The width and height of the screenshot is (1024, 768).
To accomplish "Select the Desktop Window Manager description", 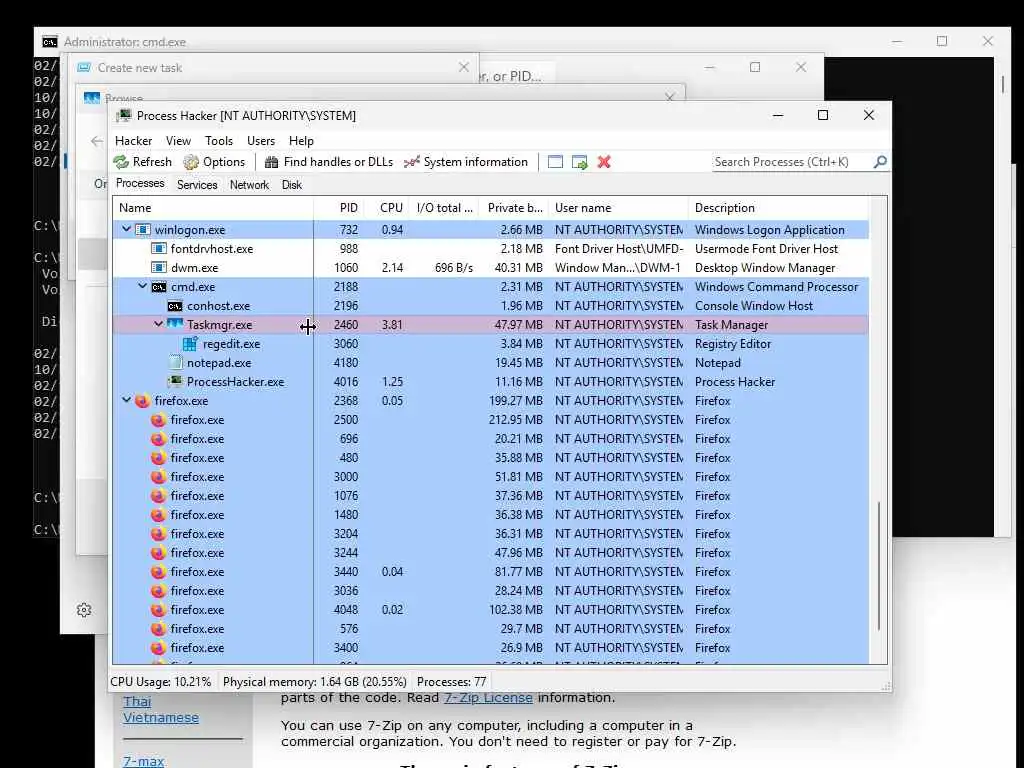I will pyautogui.click(x=765, y=268).
